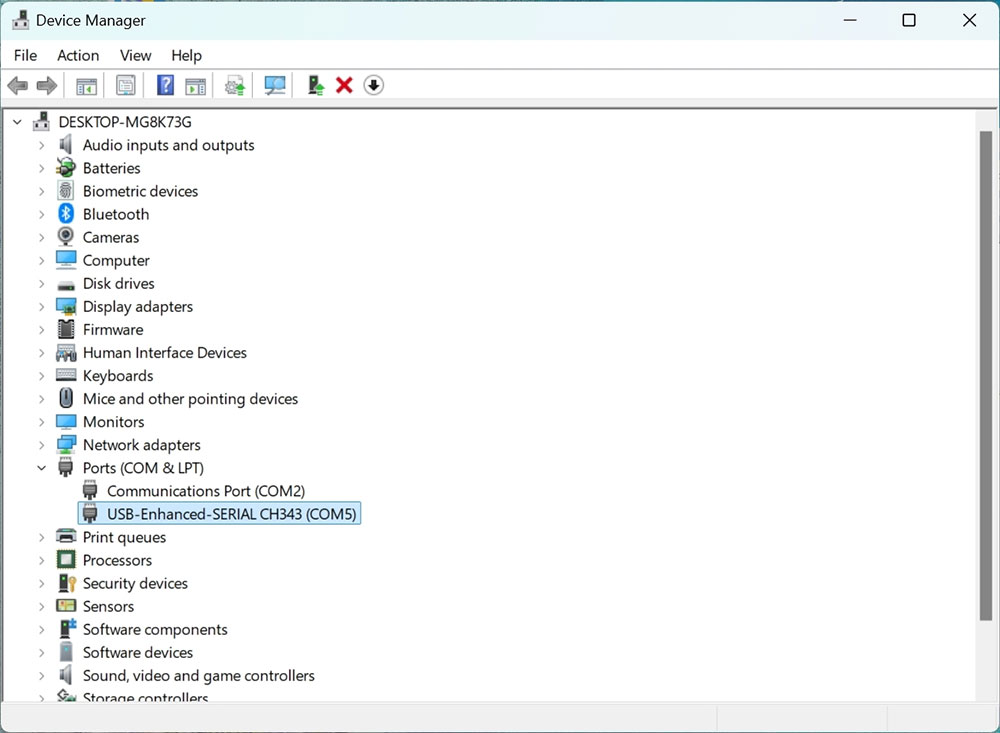Click the down arrow Disable device icon
1000x733 pixels.
374,85
